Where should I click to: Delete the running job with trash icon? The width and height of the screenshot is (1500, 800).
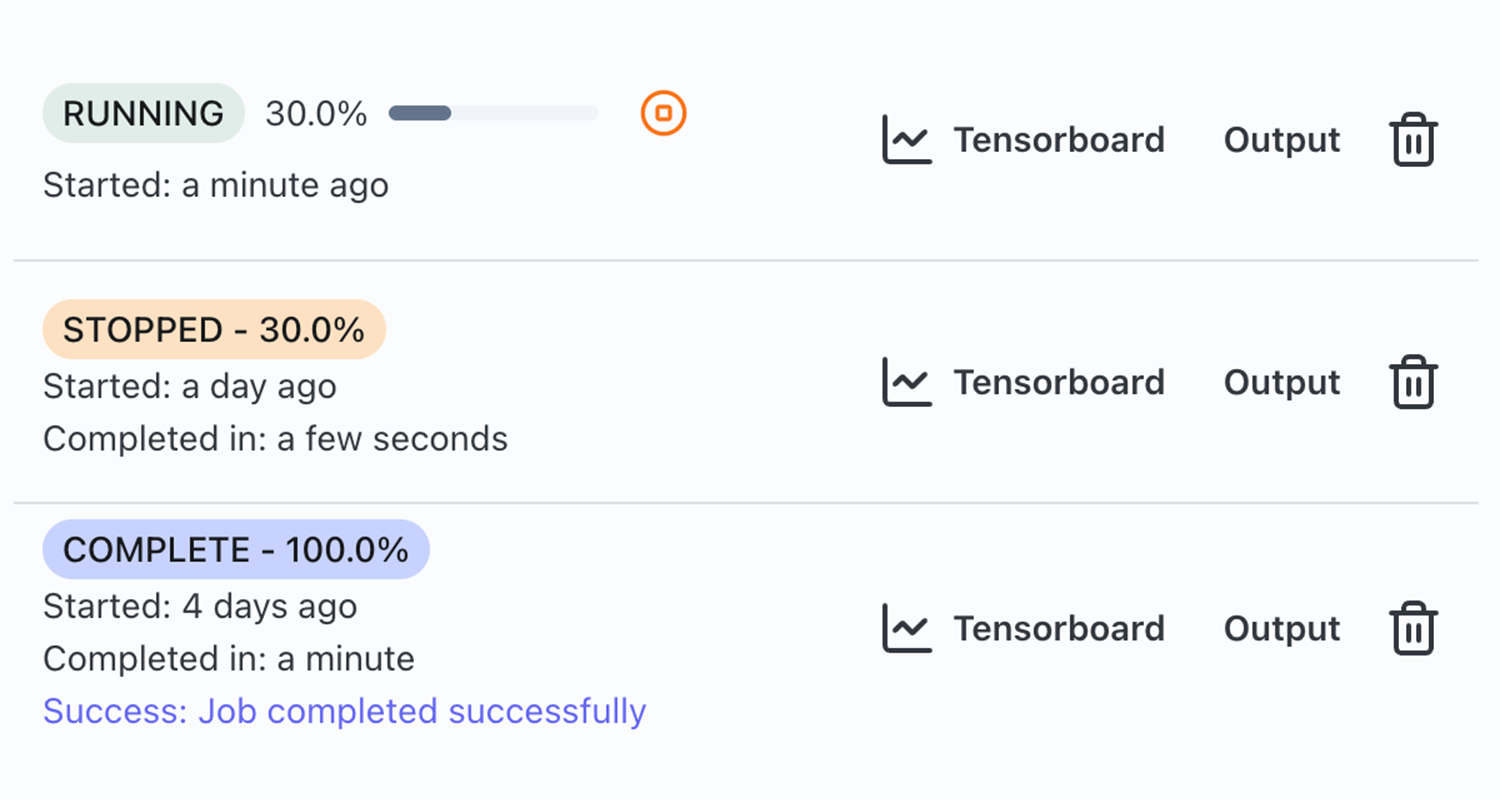1413,140
